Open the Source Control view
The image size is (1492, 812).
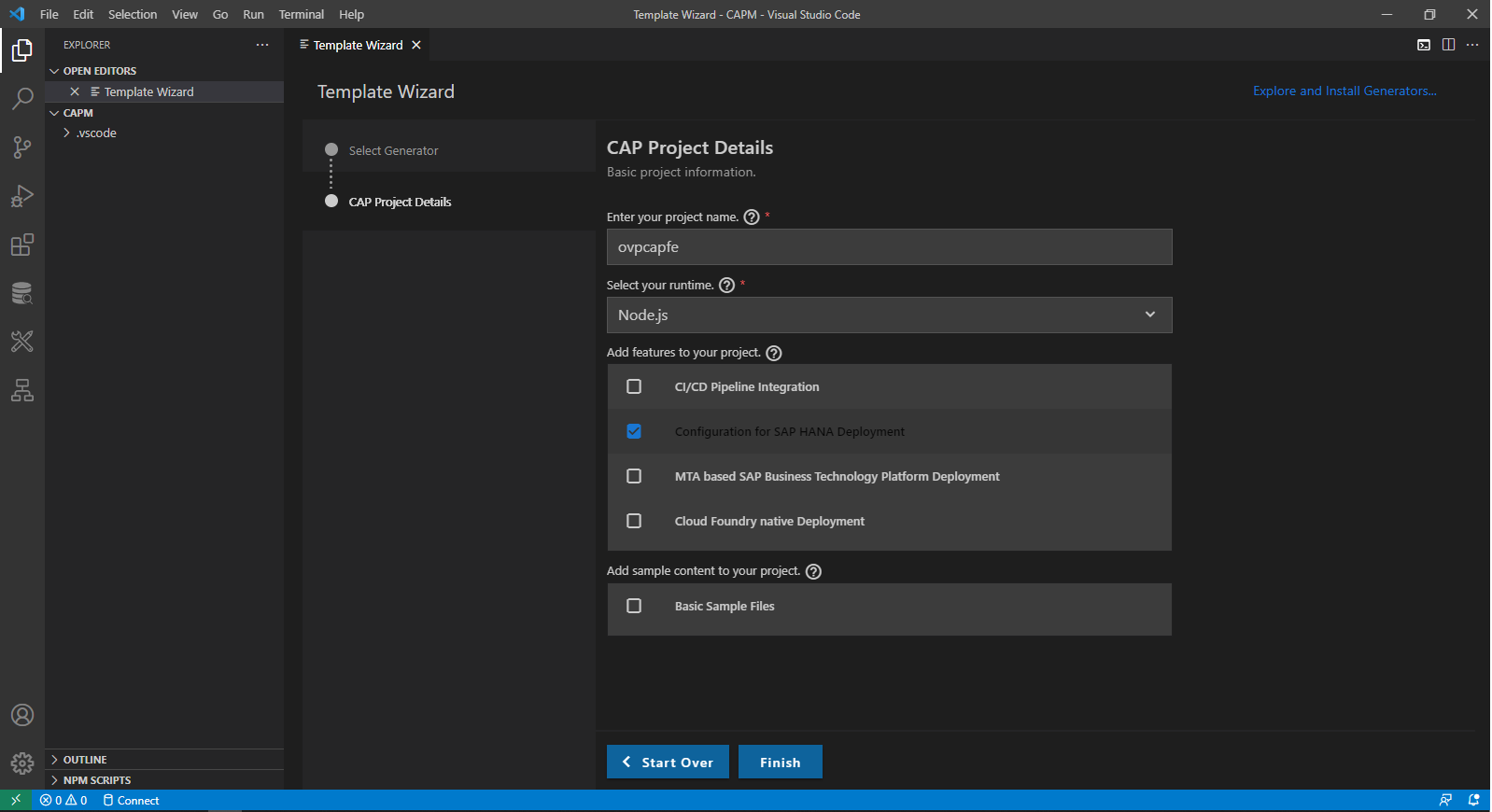click(22, 147)
